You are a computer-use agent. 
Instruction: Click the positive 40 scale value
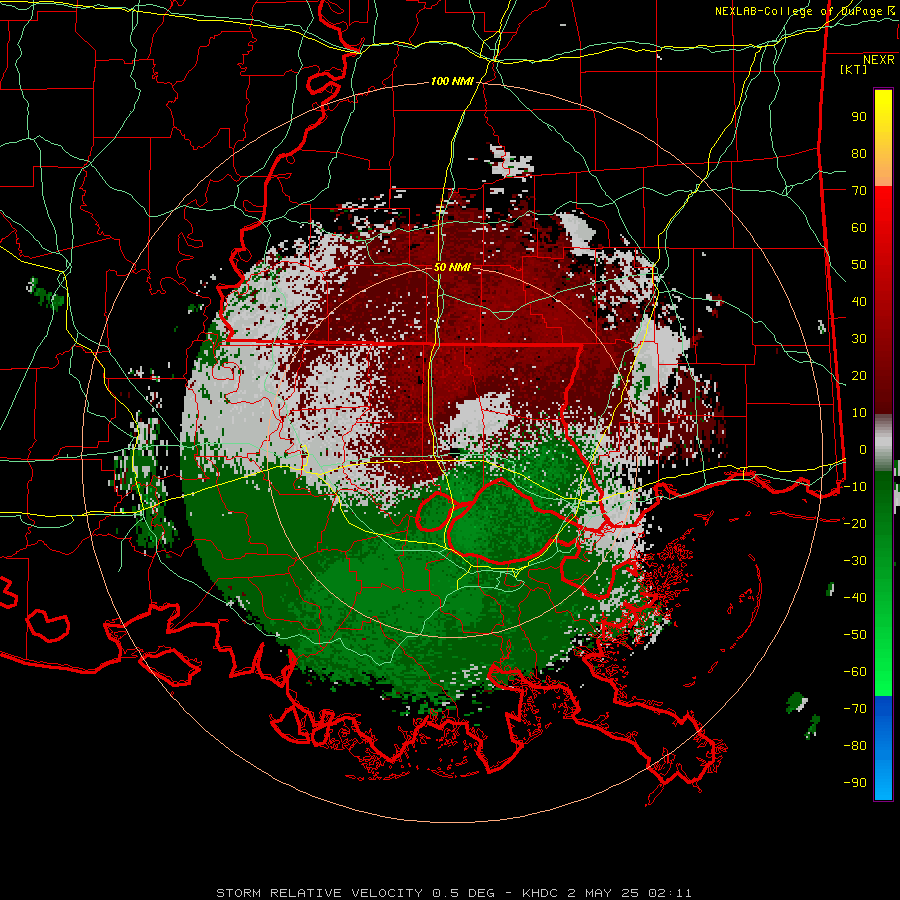[x=859, y=301]
